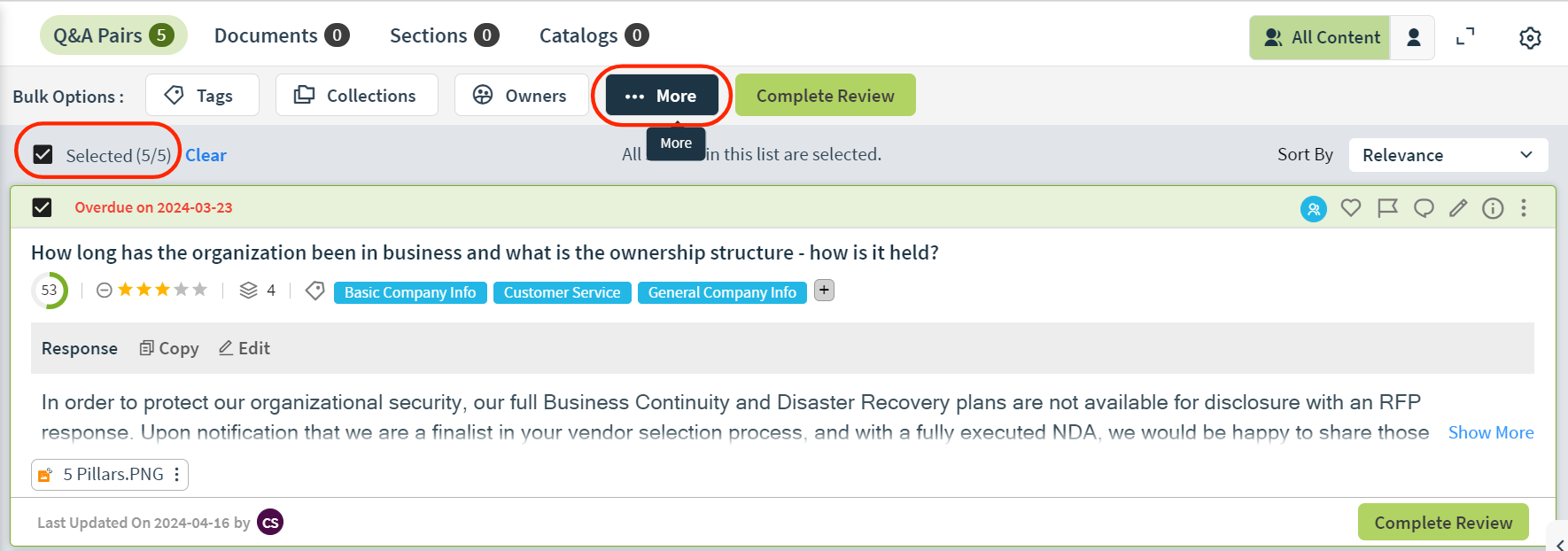Image resolution: width=1568 pixels, height=551 pixels.
Task: Uncheck the overdue Q&A pair checkbox
Action: click(x=42, y=207)
